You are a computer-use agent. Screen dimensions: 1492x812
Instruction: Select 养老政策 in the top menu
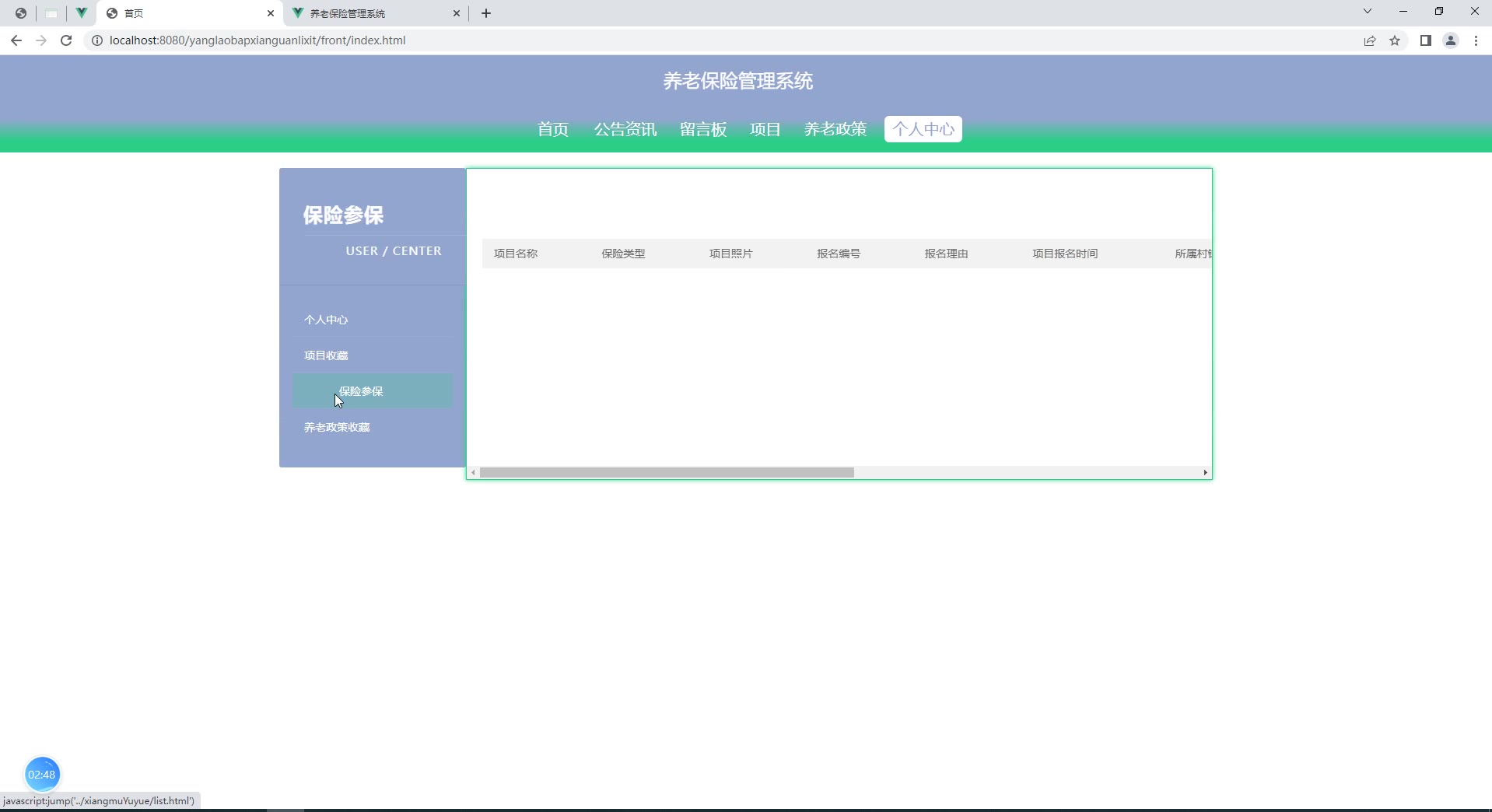[835, 129]
